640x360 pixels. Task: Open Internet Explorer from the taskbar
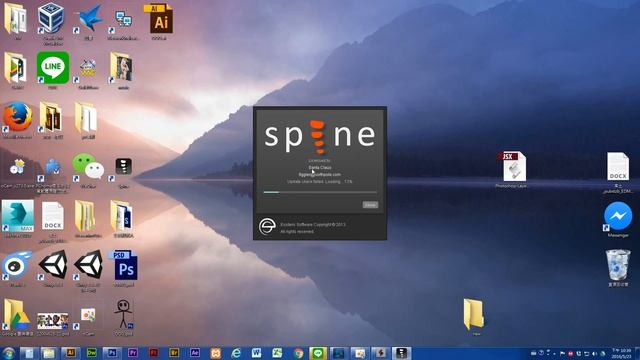pos(236,353)
